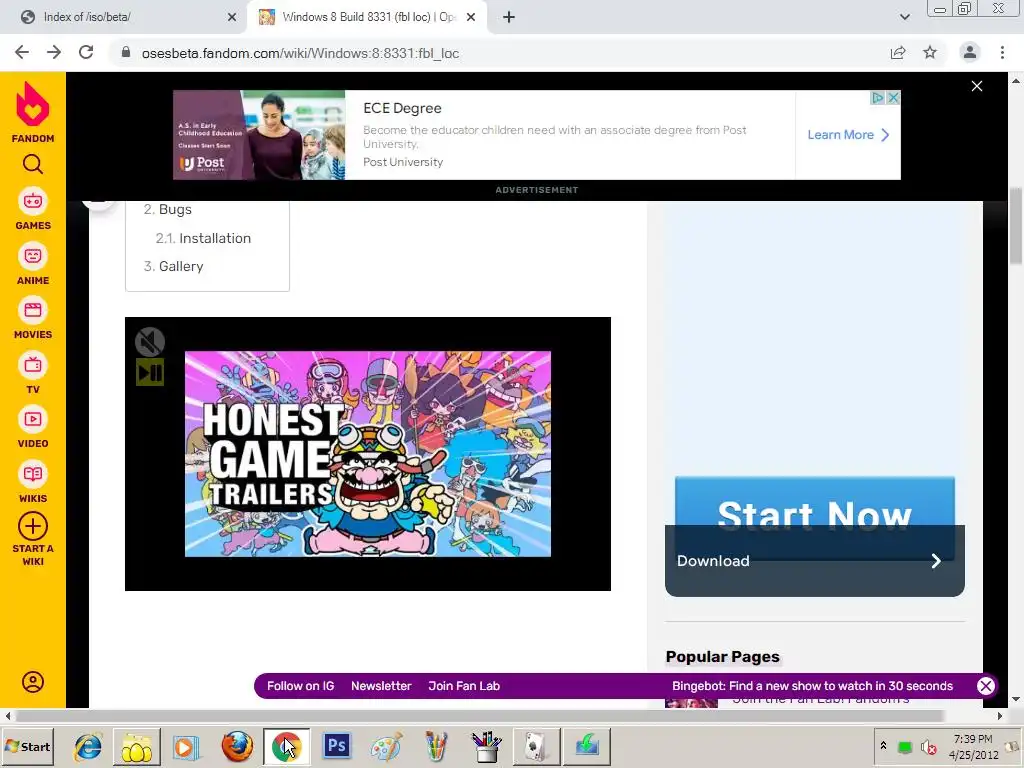Go back to previous page
1024x768 pixels.
[22, 52]
